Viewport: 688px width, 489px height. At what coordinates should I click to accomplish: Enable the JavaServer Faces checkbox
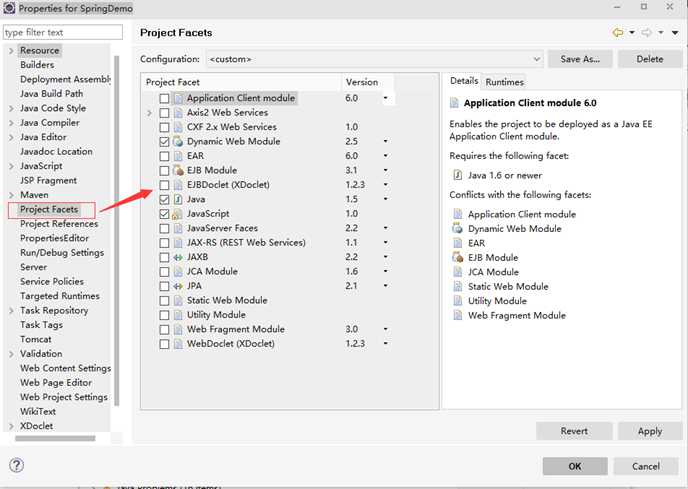coord(164,228)
